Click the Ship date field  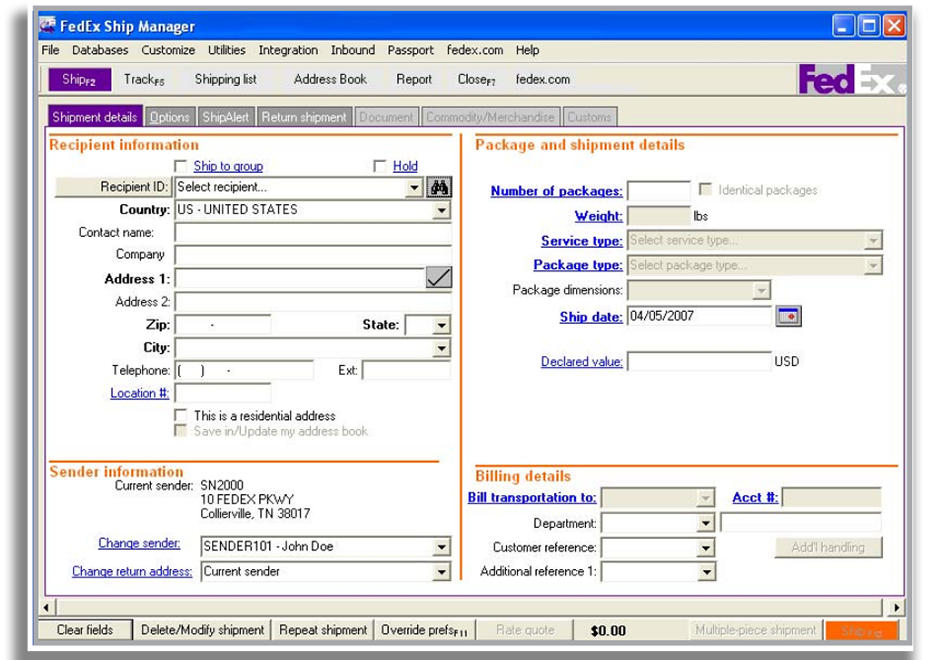(699, 316)
